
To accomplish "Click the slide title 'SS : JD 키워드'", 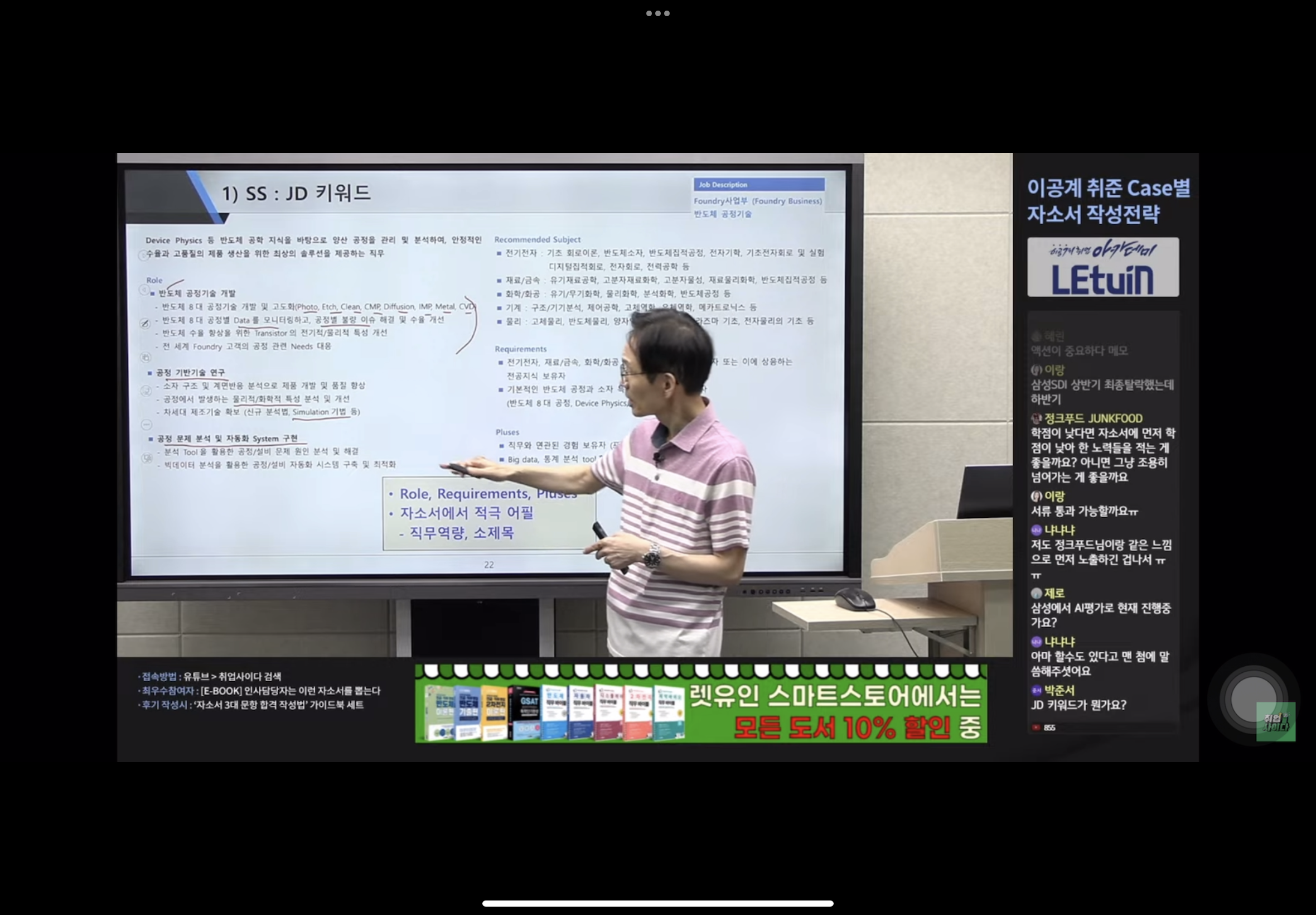I will 296,193.
